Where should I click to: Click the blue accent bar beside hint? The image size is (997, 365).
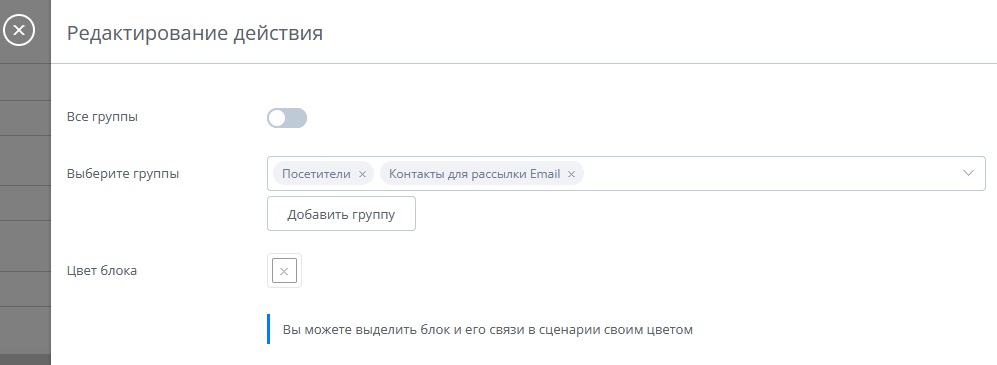(268, 329)
